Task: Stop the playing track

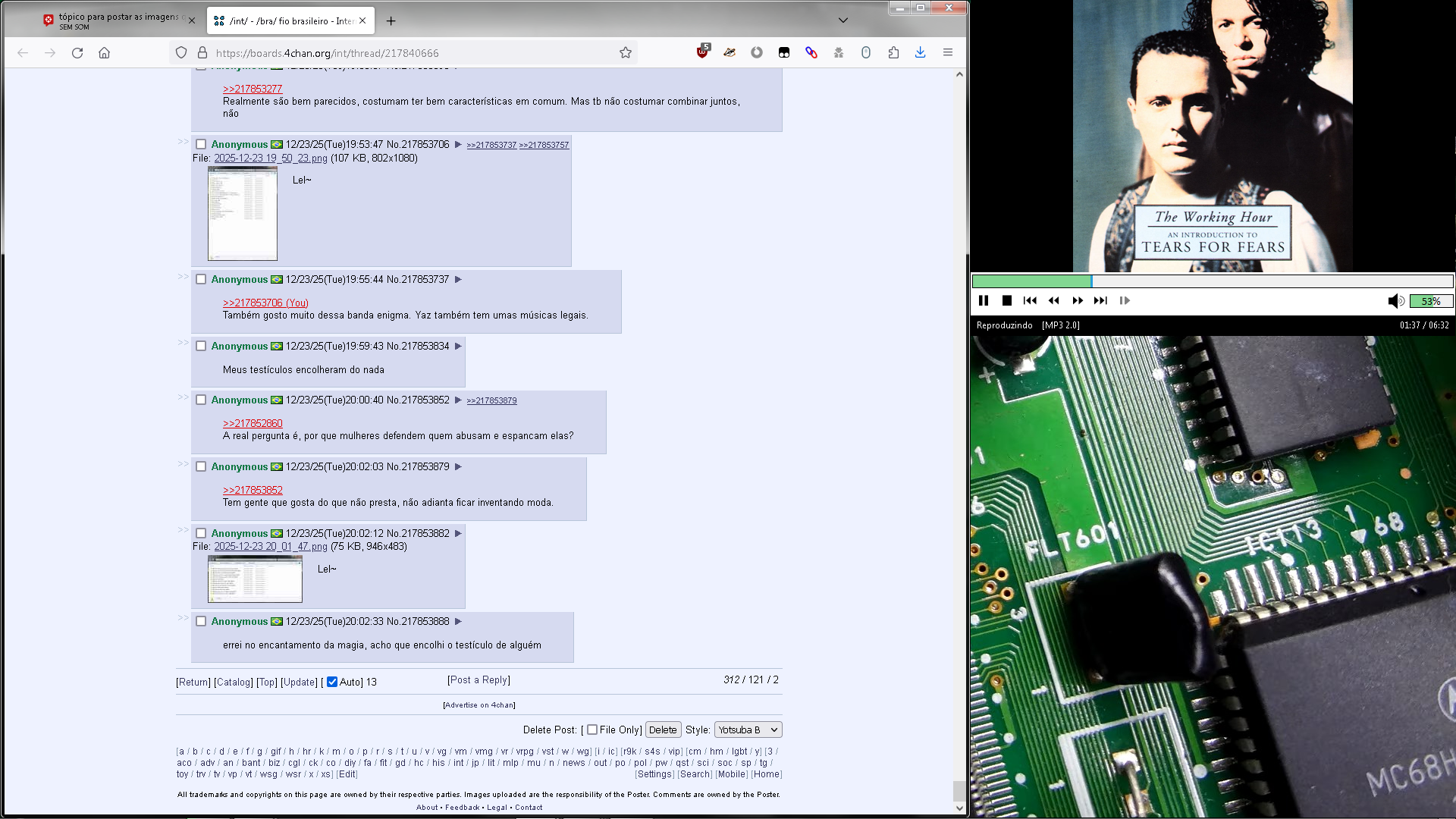Action: (1007, 301)
